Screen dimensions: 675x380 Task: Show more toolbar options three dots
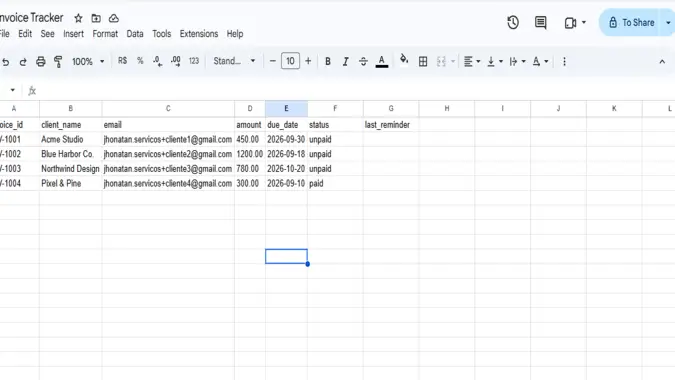point(564,62)
